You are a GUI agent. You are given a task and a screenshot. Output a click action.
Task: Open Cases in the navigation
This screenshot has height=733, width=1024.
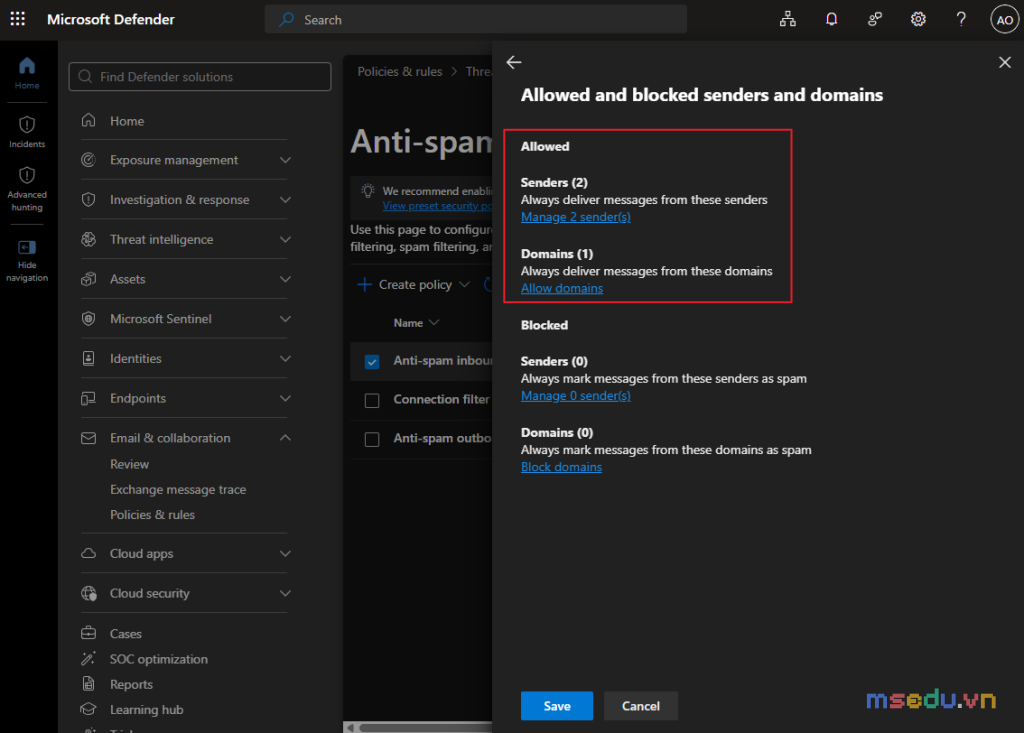[x=125, y=634]
